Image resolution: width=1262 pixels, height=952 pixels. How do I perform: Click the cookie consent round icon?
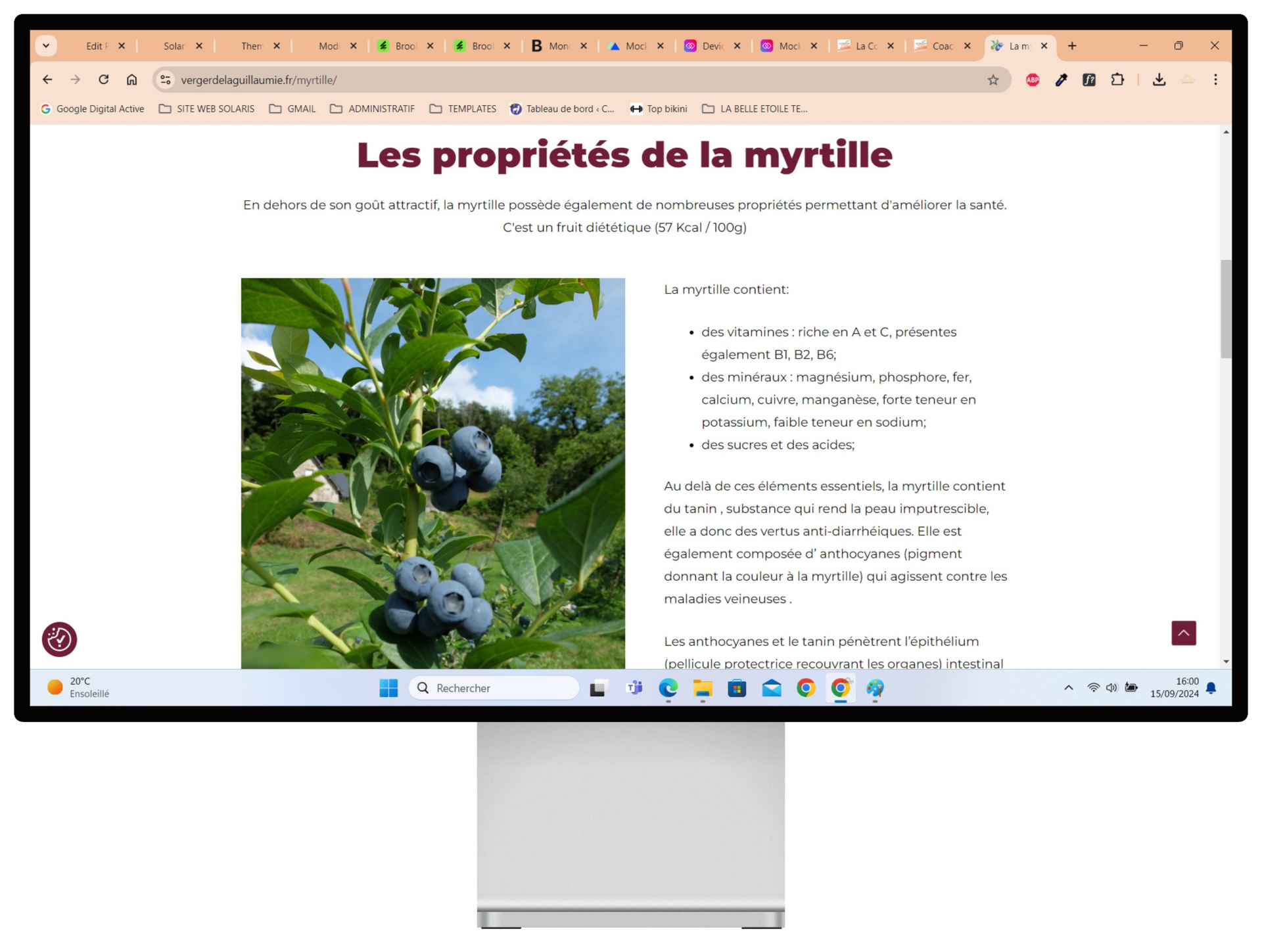pos(59,639)
